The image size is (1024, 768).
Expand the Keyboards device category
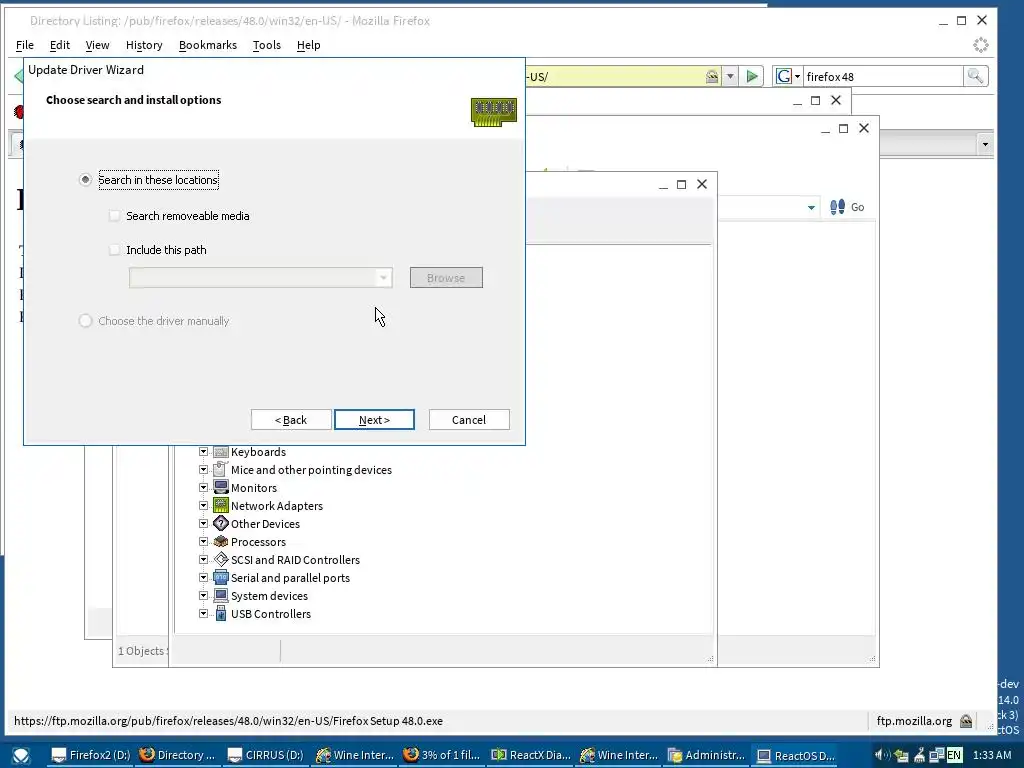tap(203, 452)
